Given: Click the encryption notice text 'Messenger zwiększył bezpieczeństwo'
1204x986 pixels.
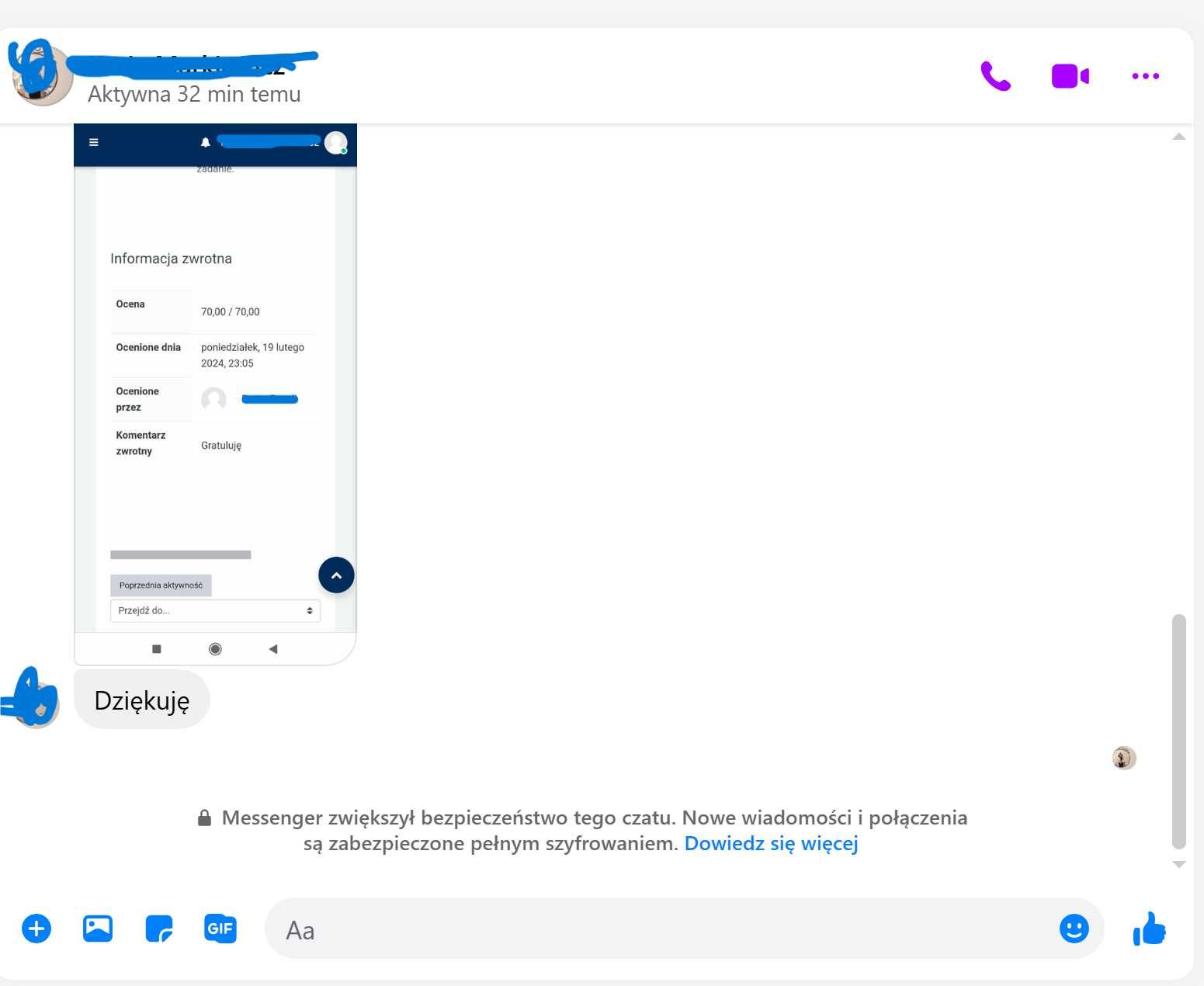Looking at the screenshot, I should tap(449, 818).
